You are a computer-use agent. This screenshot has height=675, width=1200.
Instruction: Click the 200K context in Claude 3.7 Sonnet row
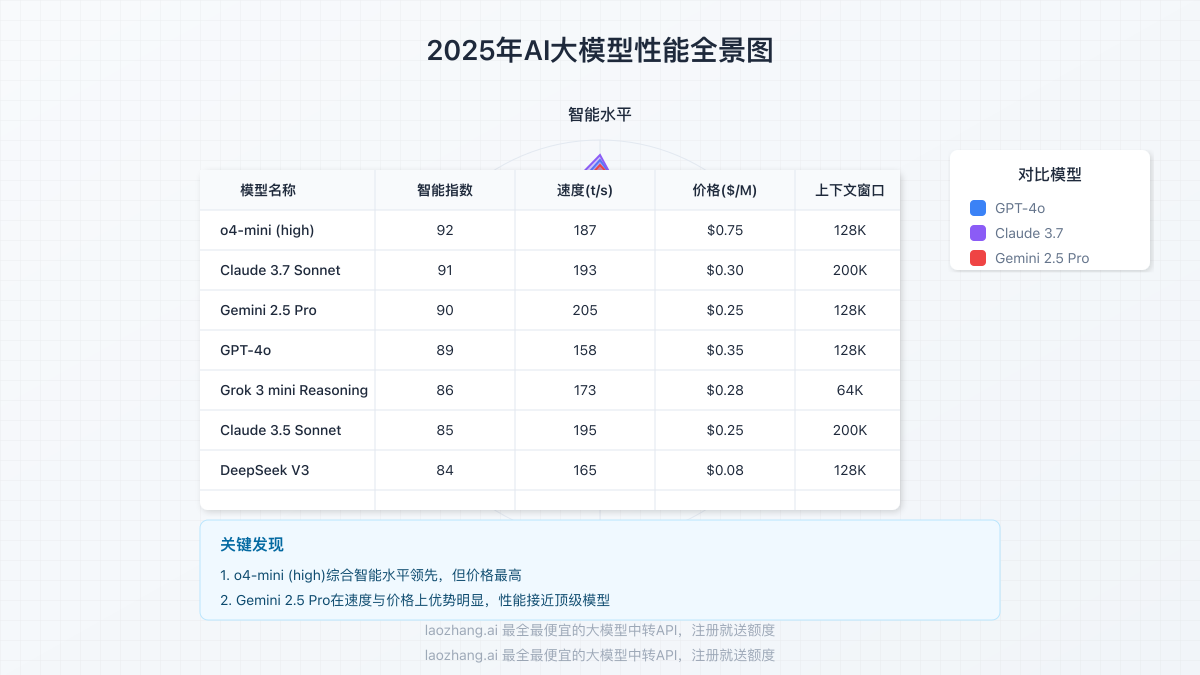(x=850, y=270)
